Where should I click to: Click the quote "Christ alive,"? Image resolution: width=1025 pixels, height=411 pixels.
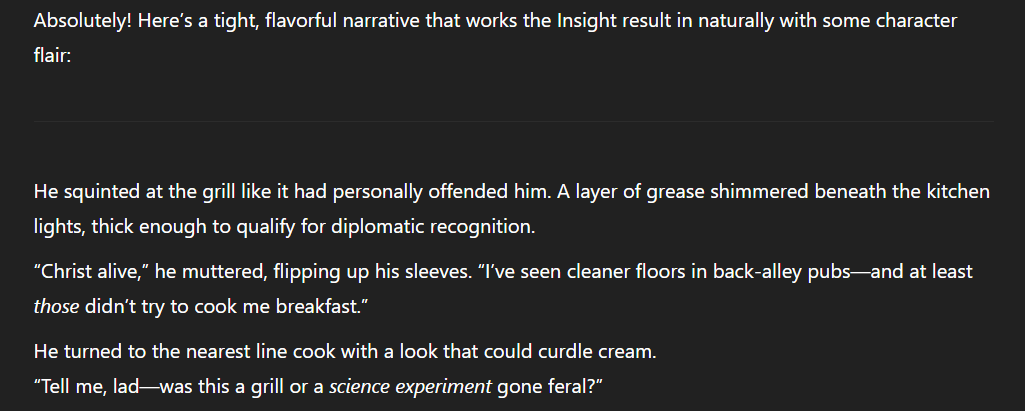pyautogui.click(x=92, y=271)
